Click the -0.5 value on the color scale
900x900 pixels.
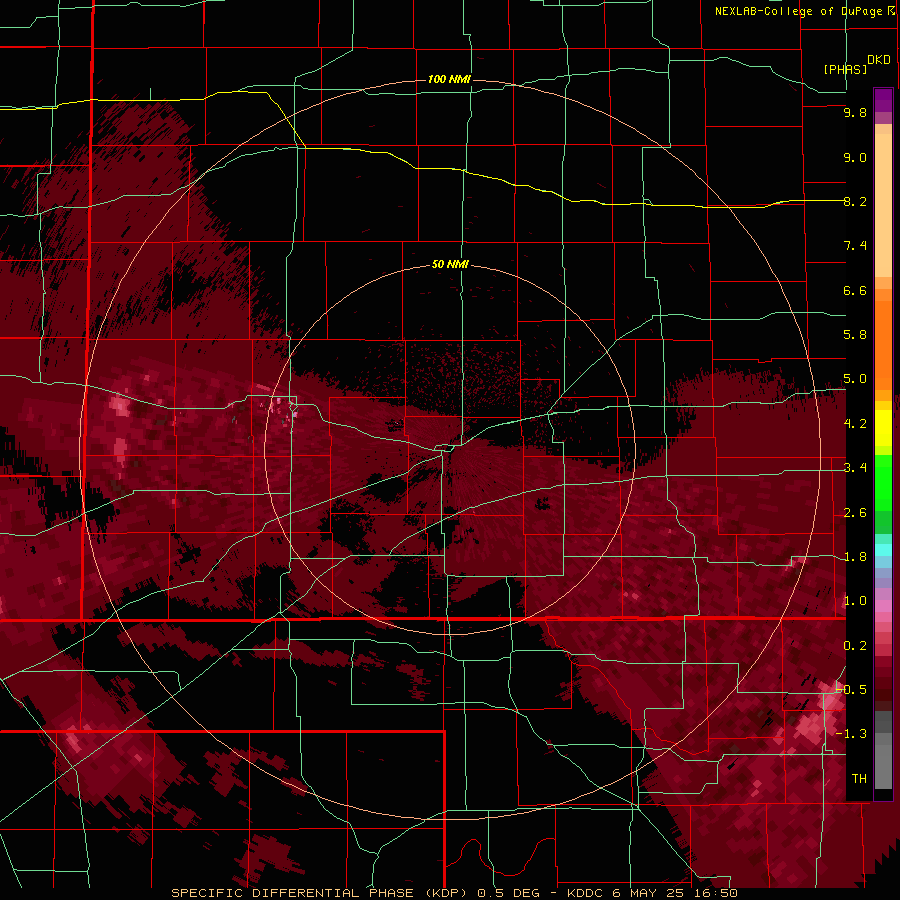pyautogui.click(x=851, y=689)
